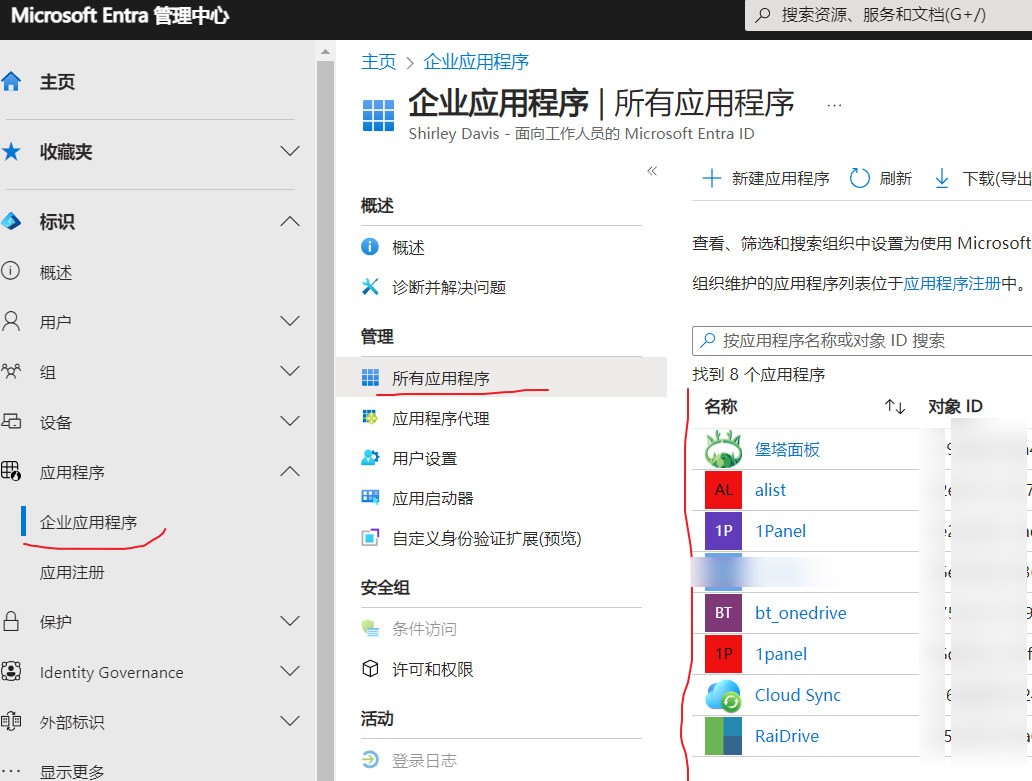The image size is (1032, 781).
Task: Click the application name search field
Action: (862, 340)
